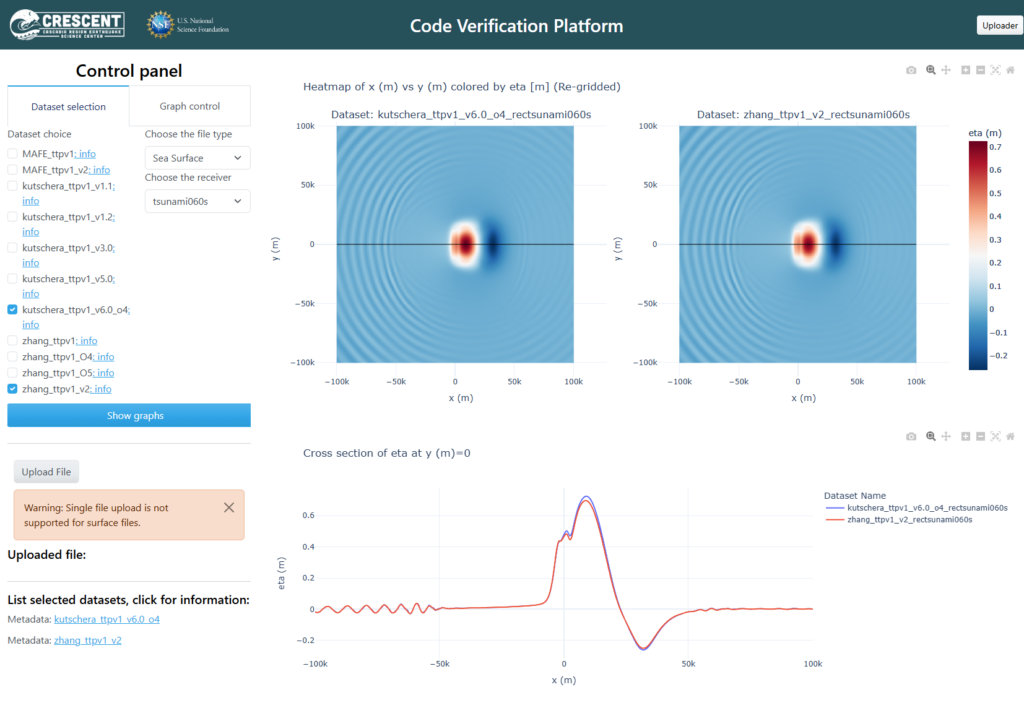
Task: Download heatmap plot as PNG camera icon
Action: [911, 70]
